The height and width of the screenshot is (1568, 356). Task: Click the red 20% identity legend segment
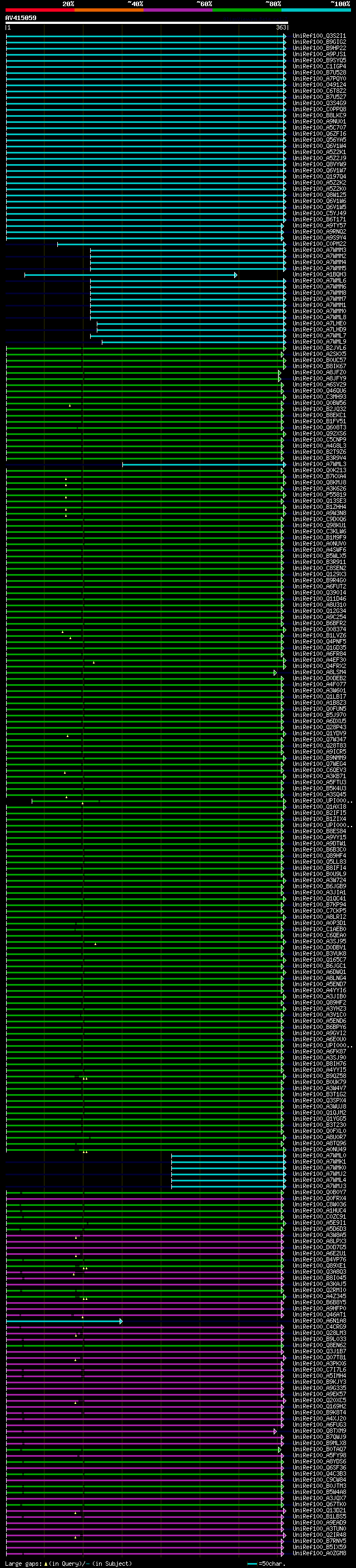[40, 10]
